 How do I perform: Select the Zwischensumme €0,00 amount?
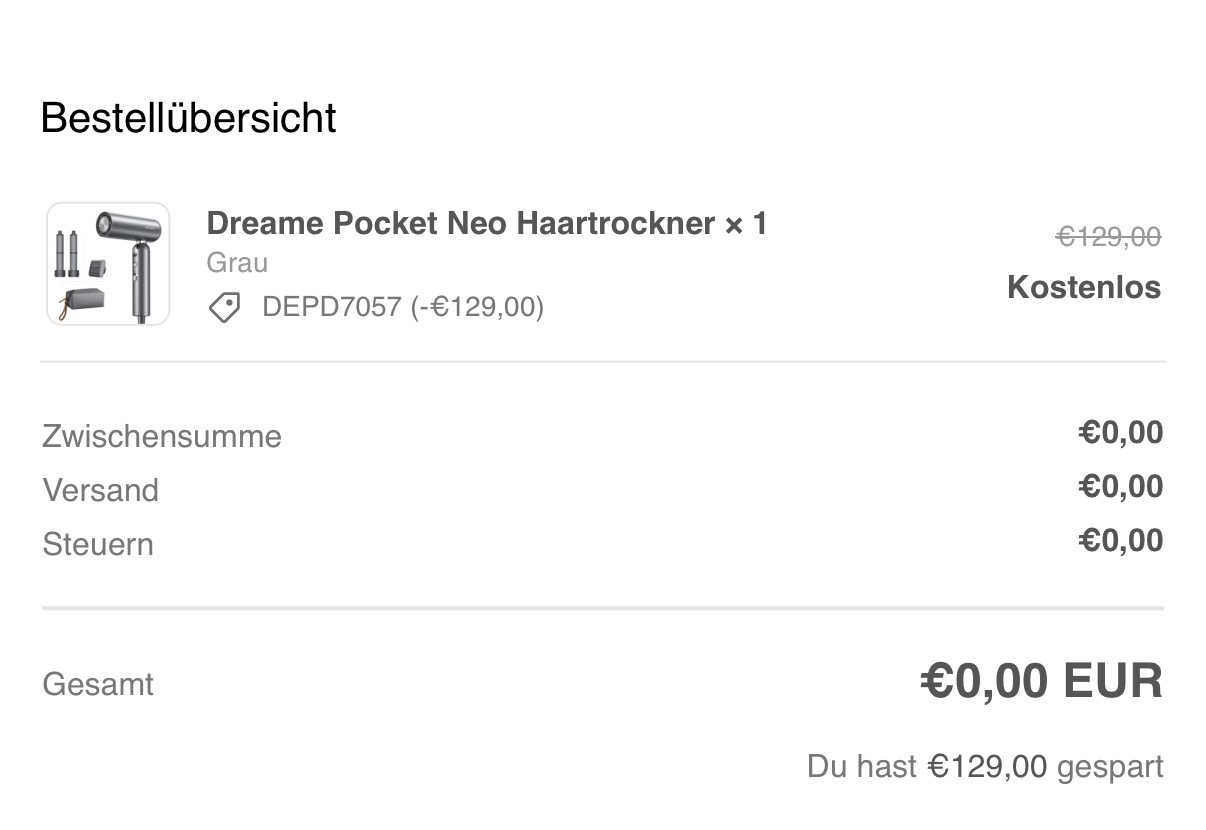1120,433
